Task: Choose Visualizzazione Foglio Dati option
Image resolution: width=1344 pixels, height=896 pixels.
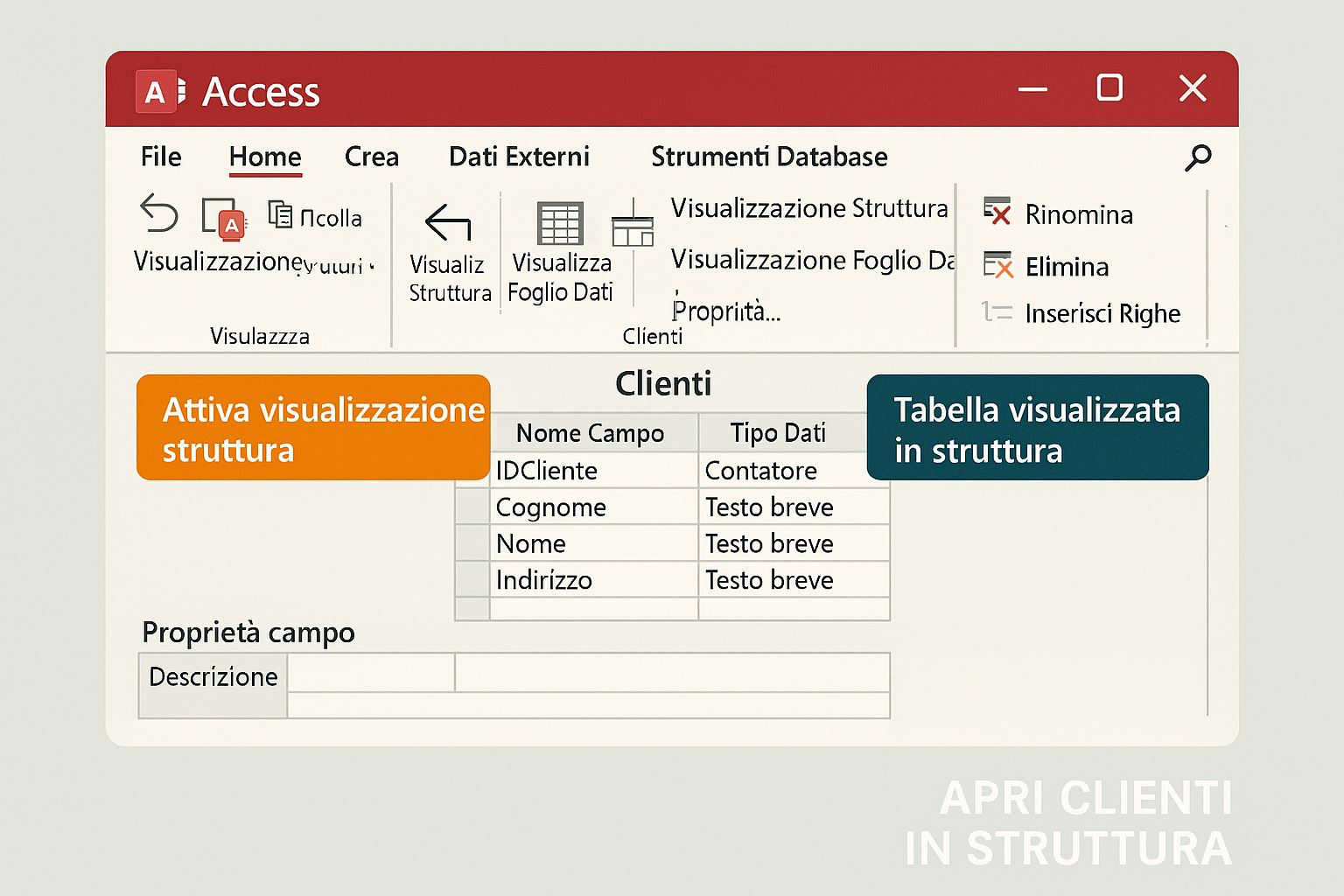Action: pyautogui.click(x=811, y=260)
